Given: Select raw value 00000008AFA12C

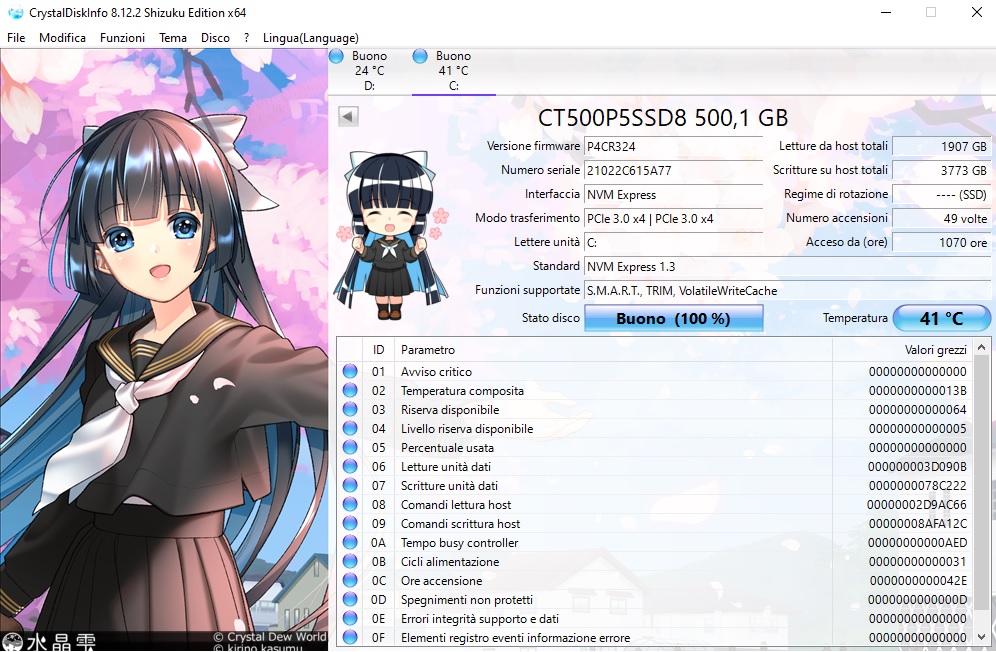Looking at the screenshot, I should tap(918, 524).
